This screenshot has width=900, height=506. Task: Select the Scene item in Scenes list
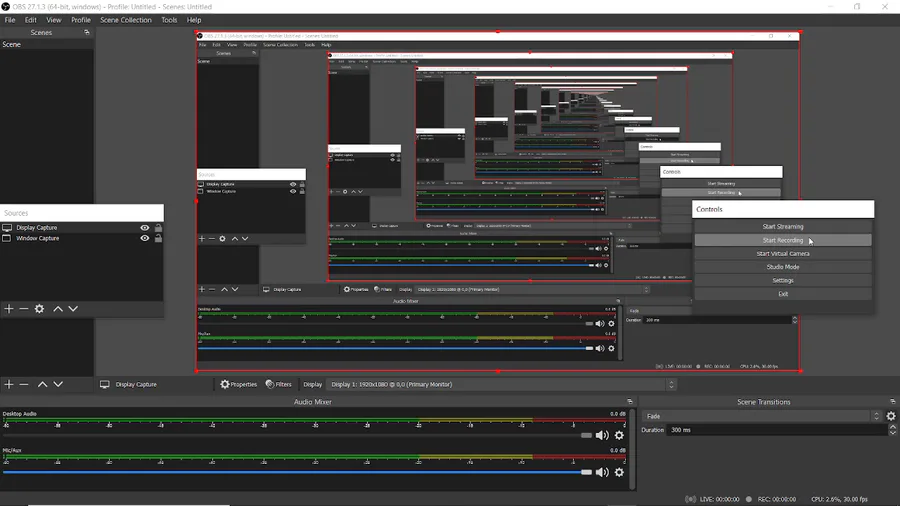pos(46,44)
